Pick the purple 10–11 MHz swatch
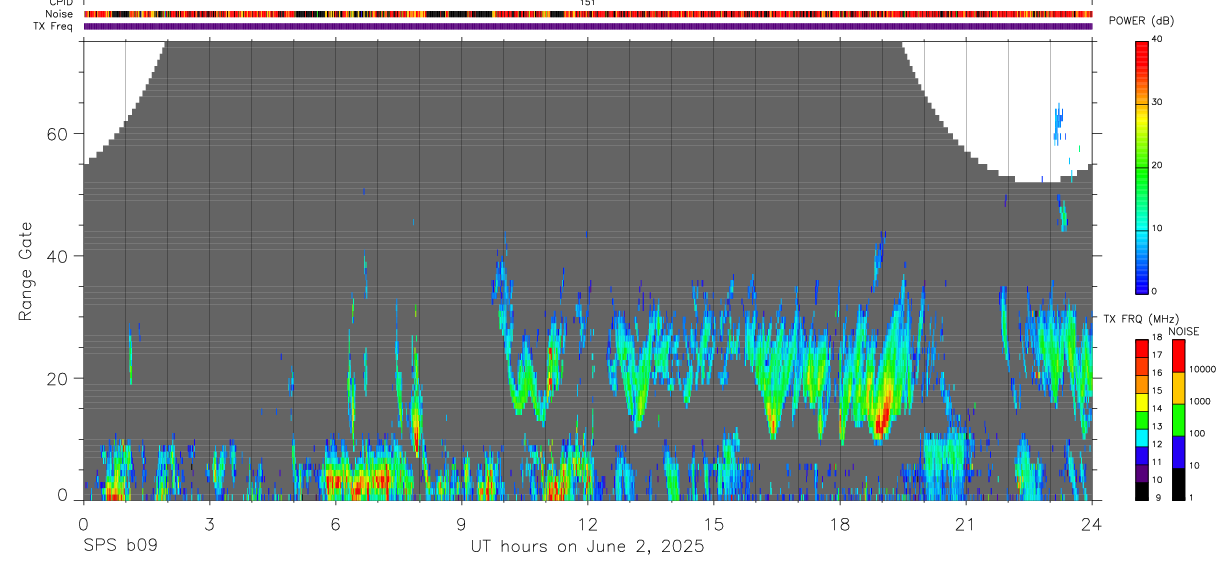 (1141, 473)
